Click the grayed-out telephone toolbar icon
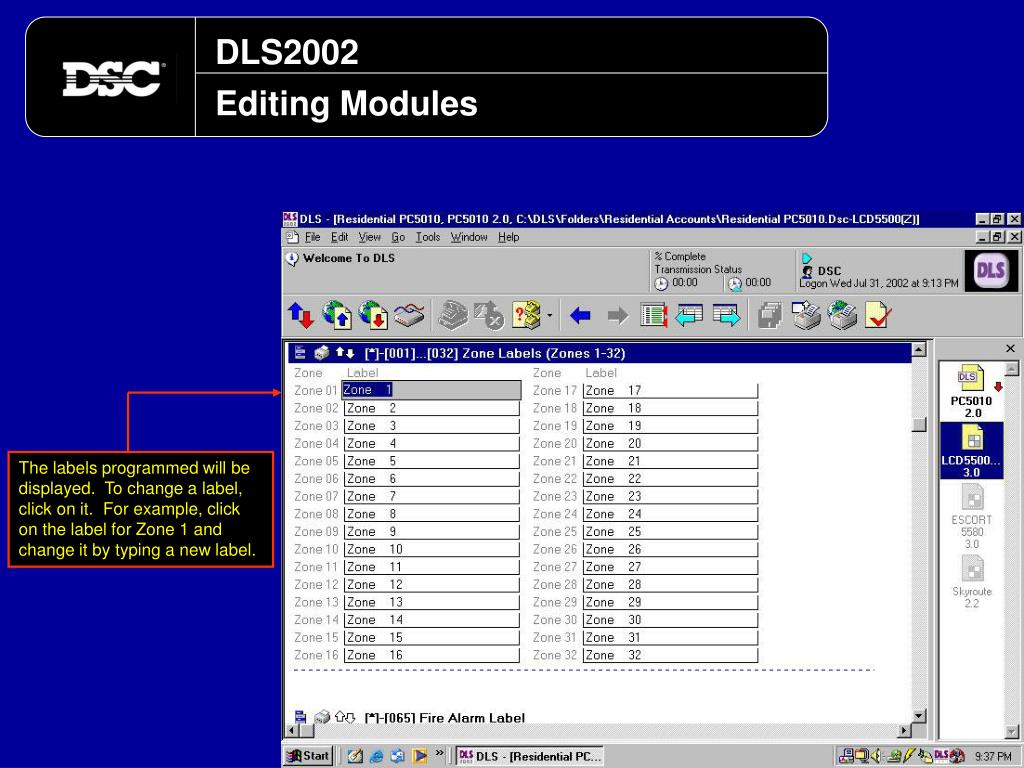Image resolution: width=1024 pixels, height=768 pixels. pos(453,315)
